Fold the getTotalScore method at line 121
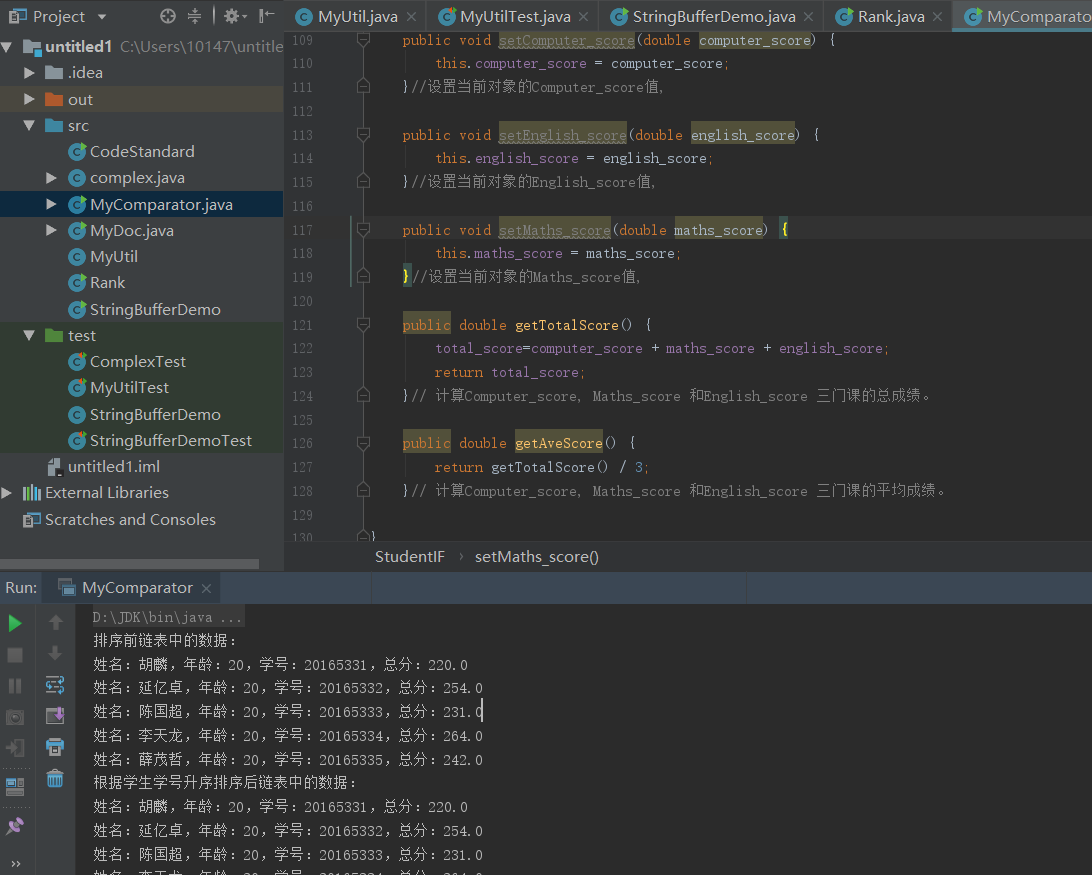1092x875 pixels. 363,324
